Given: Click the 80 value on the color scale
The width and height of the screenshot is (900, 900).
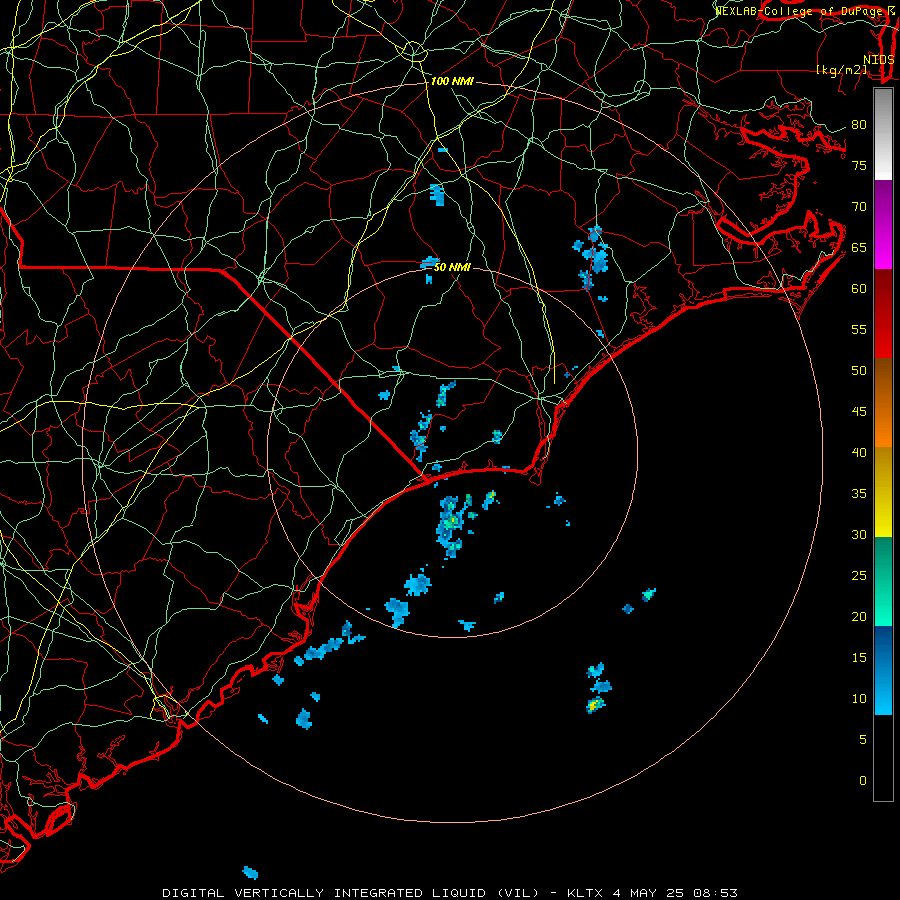Looking at the screenshot, I should point(859,125).
